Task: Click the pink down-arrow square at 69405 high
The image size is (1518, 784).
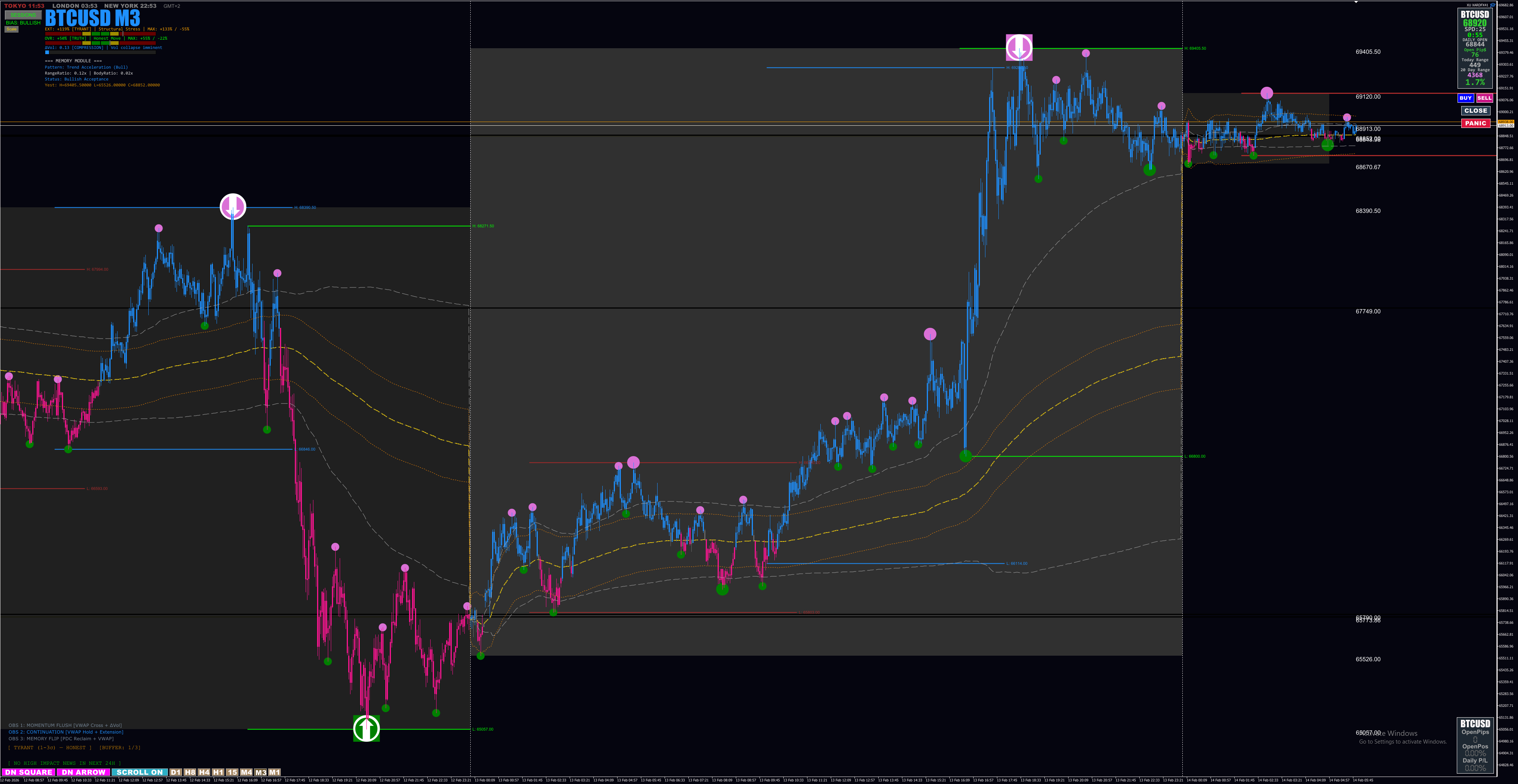Action: point(1019,47)
